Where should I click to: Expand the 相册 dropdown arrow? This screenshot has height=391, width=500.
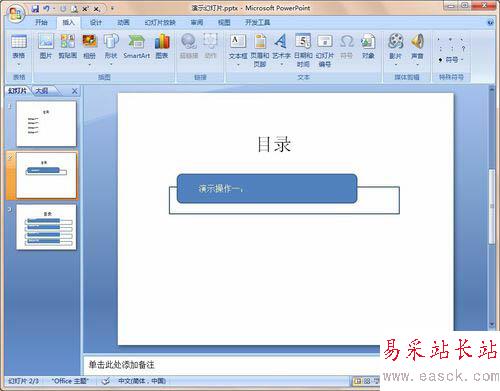[x=89, y=65]
